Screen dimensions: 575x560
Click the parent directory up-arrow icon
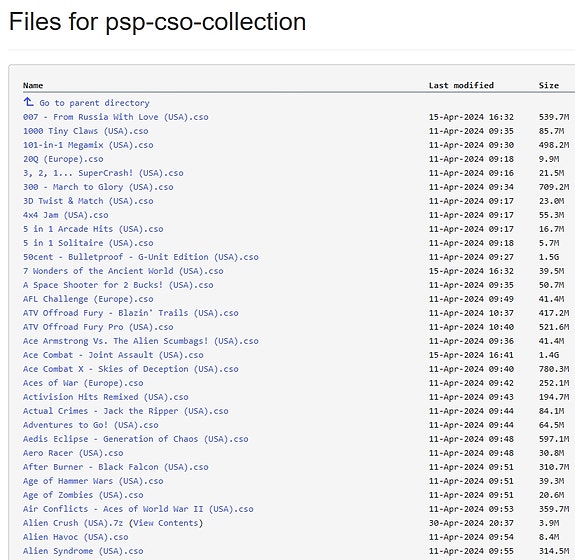coord(28,102)
